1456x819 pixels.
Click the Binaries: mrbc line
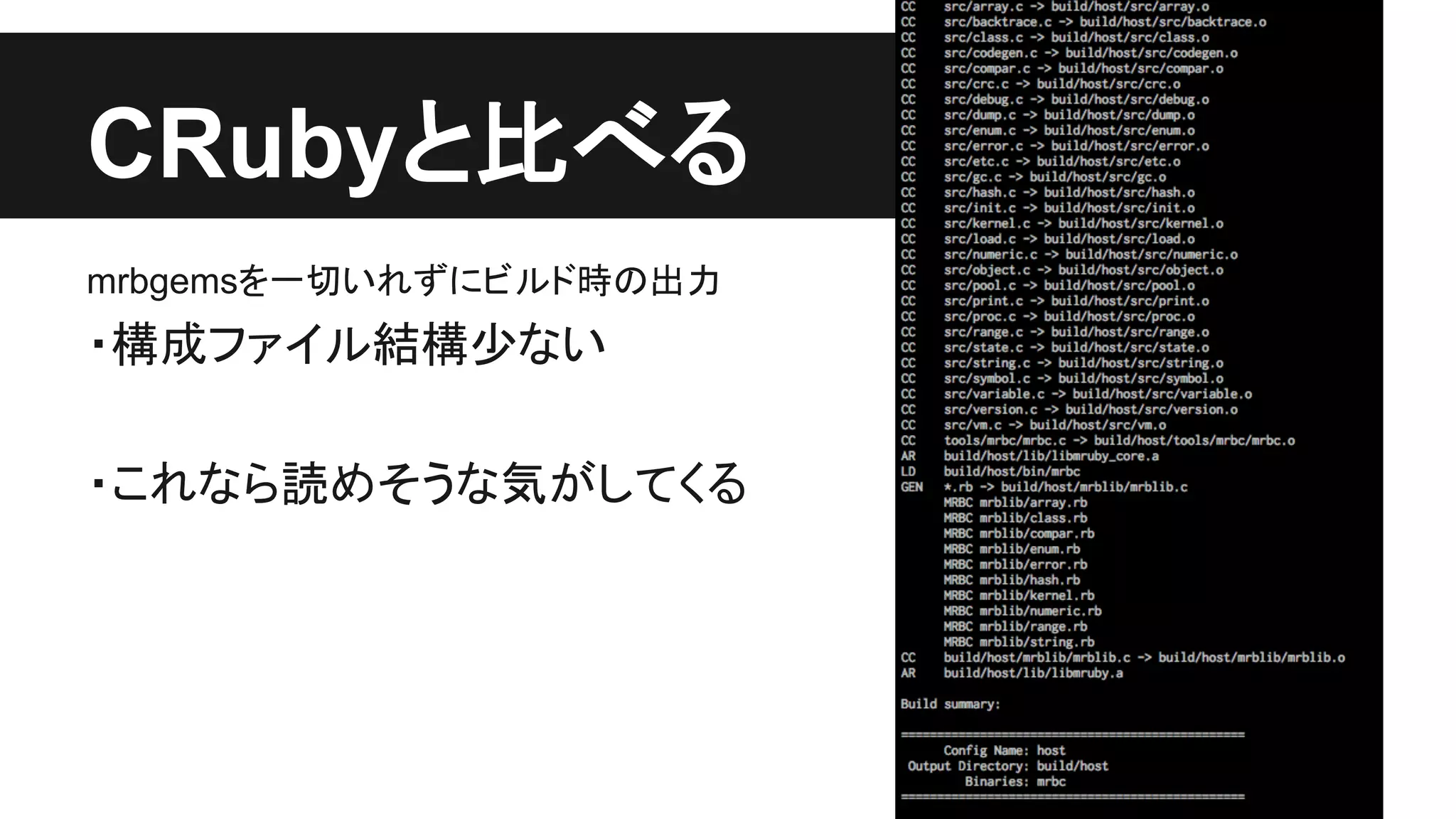tap(1015, 782)
